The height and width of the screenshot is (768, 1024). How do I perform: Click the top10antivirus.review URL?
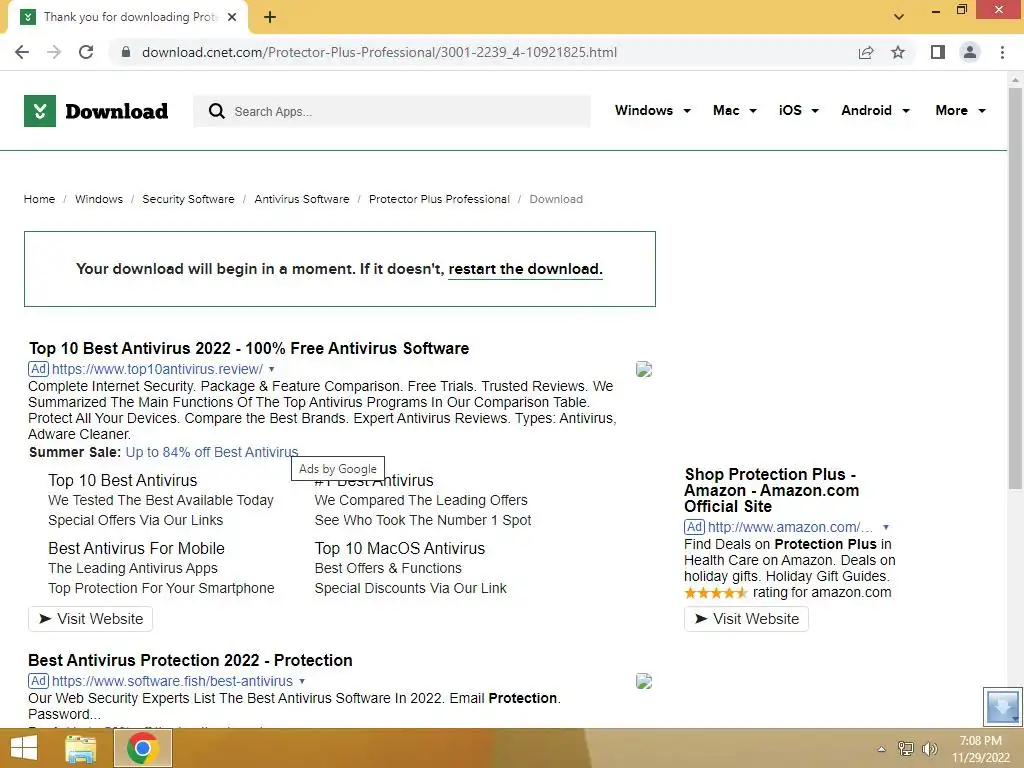click(x=157, y=369)
